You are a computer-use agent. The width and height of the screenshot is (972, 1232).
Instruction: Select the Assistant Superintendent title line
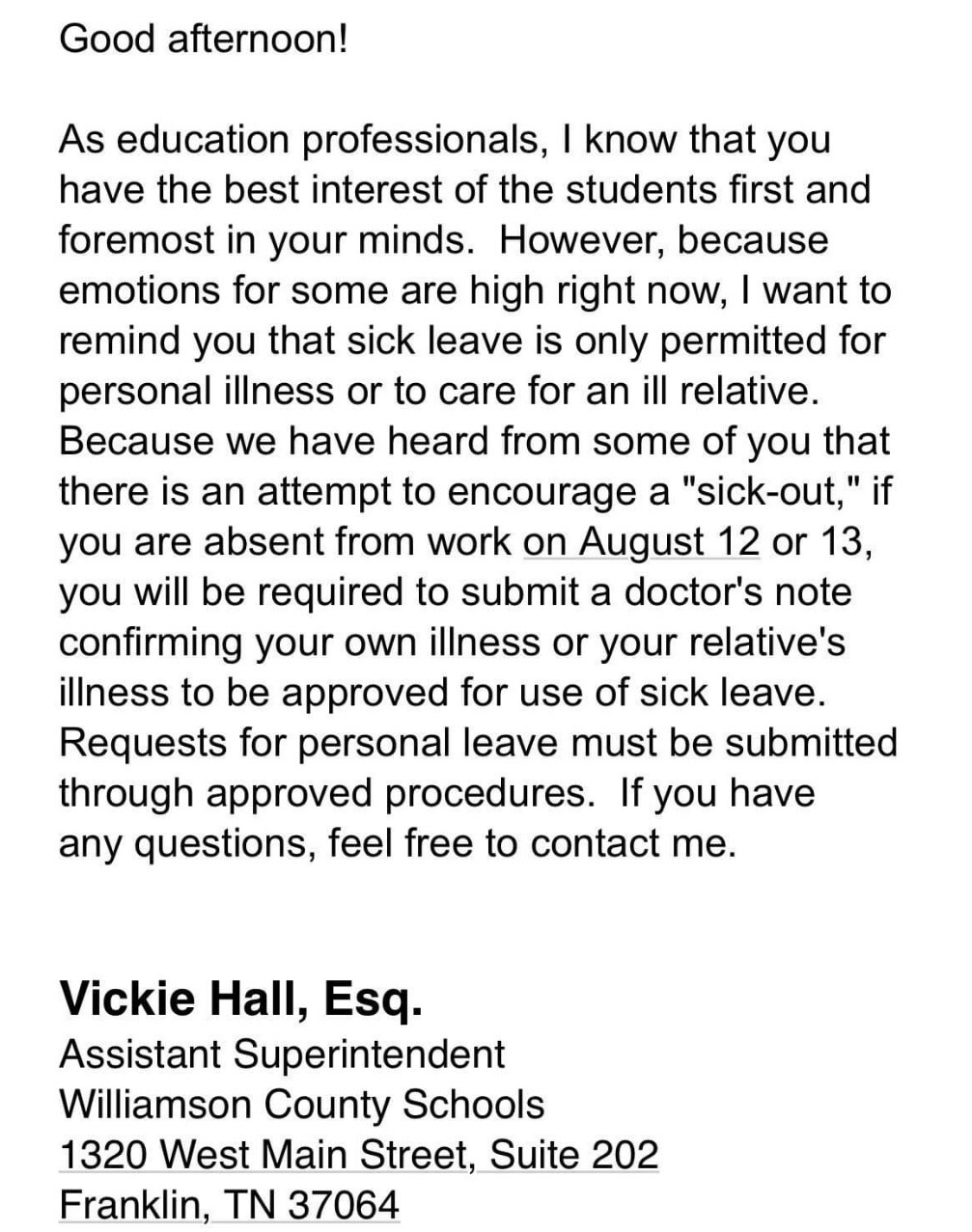tap(281, 1054)
